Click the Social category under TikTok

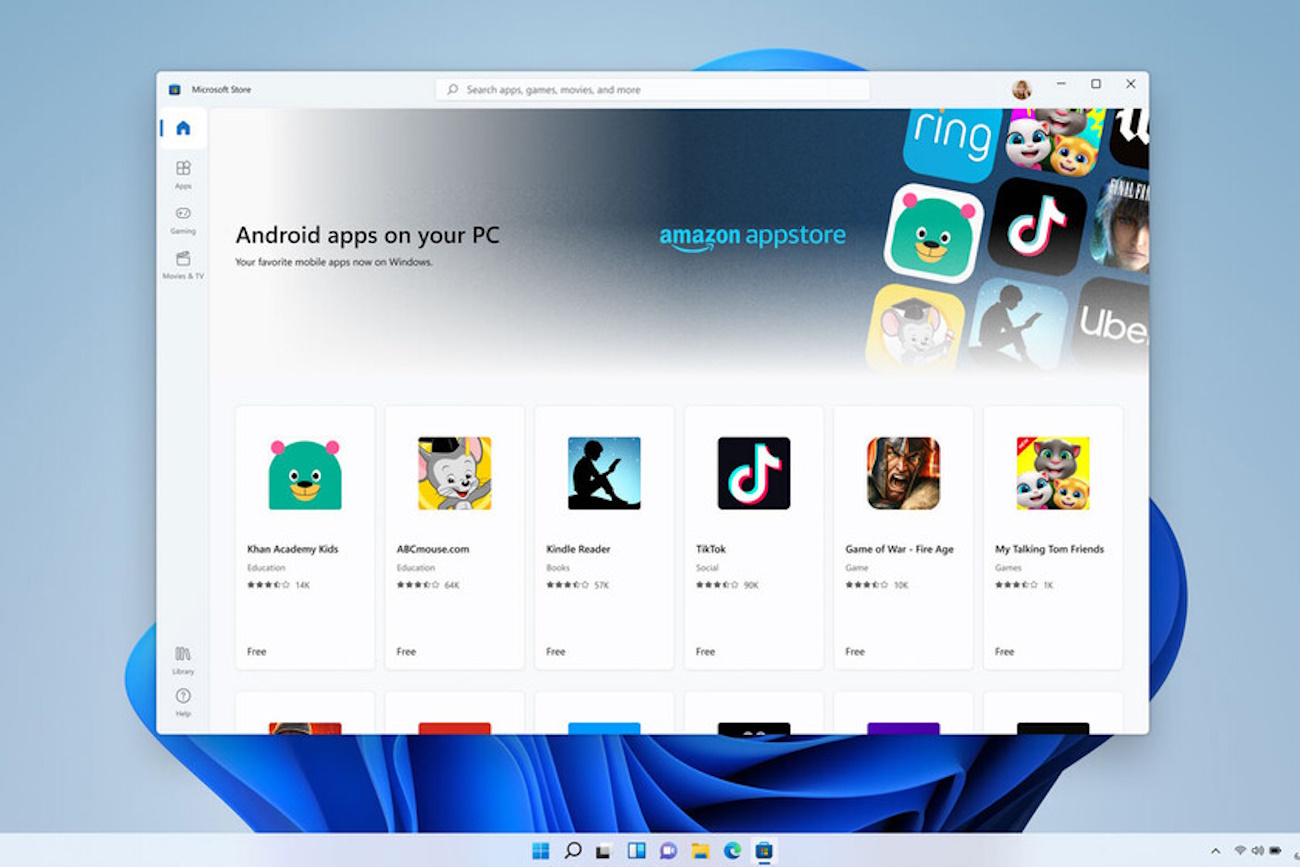coord(707,568)
